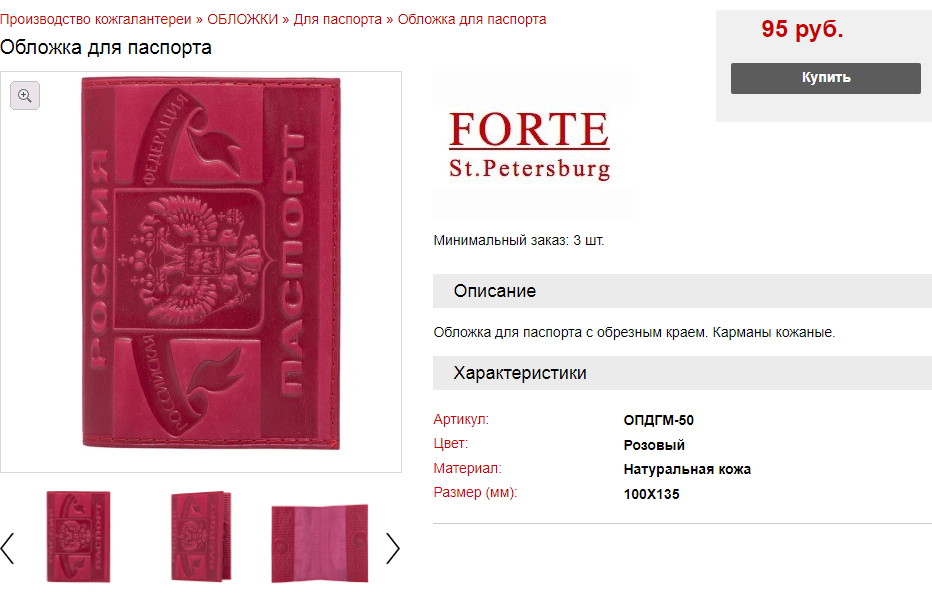Select the third opened cover thumbnail
The width and height of the screenshot is (932, 594).
[320, 543]
